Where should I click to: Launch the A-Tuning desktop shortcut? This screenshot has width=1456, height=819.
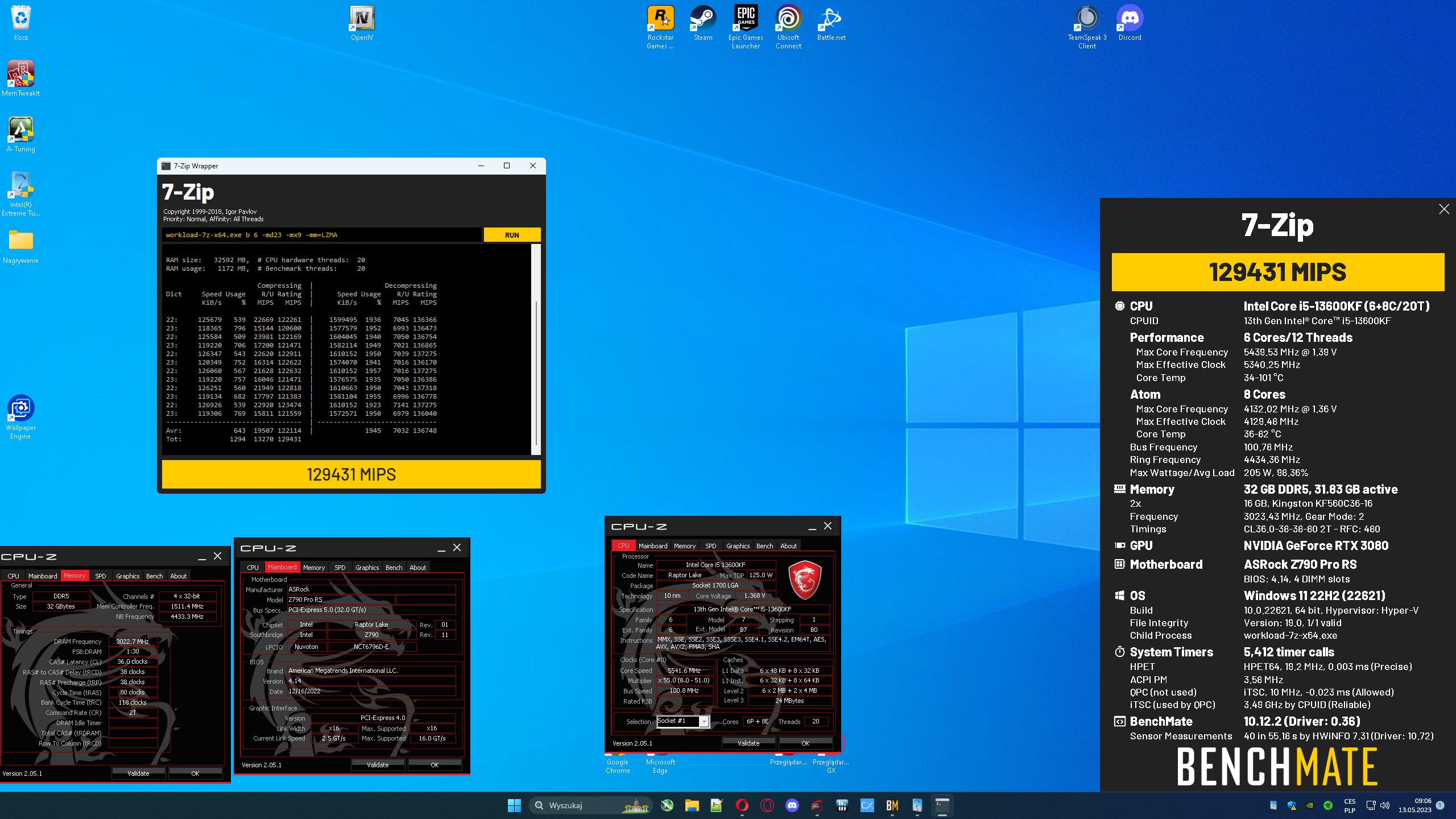click(x=21, y=134)
